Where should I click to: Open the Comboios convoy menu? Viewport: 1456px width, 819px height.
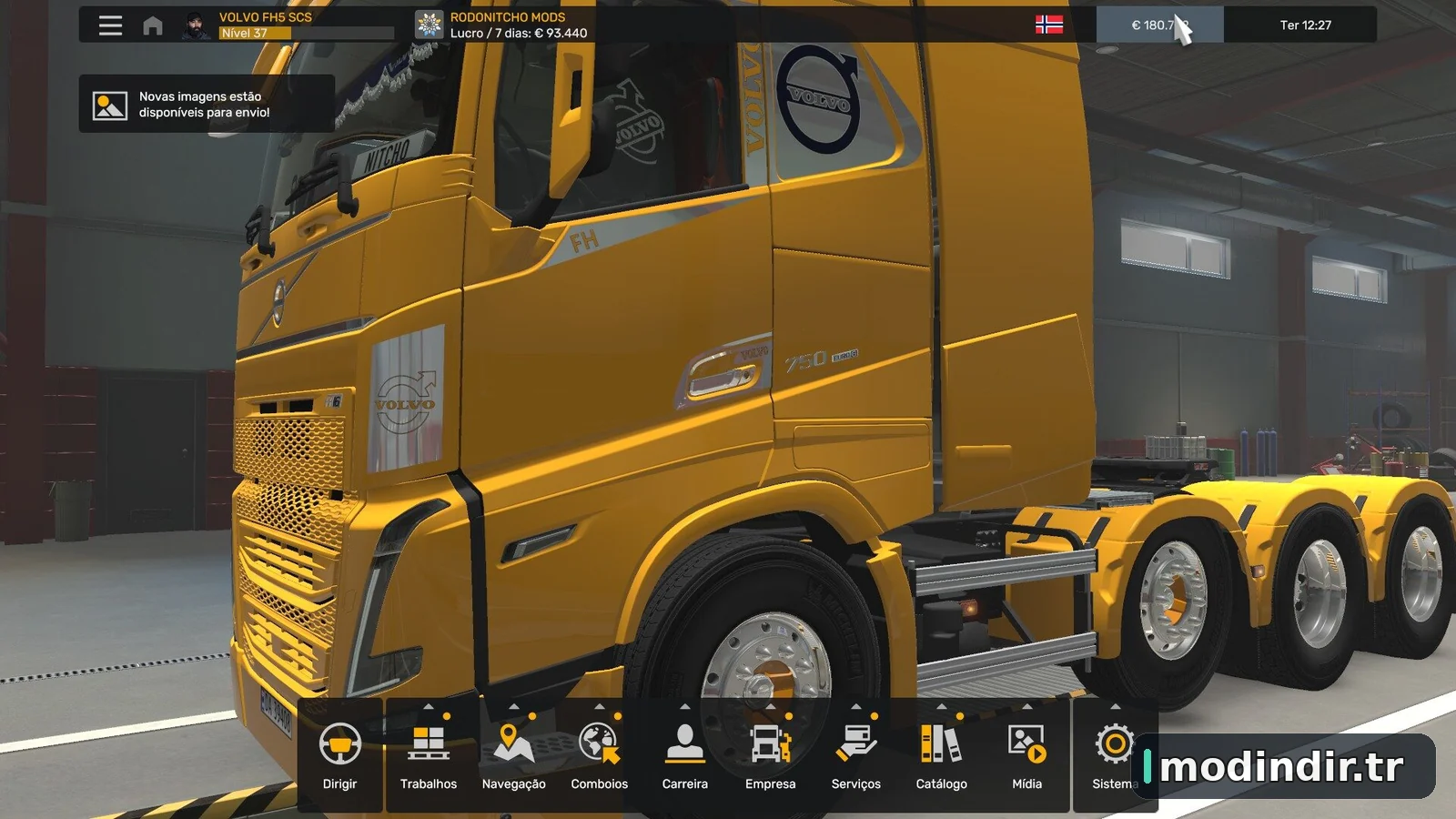pos(600,755)
